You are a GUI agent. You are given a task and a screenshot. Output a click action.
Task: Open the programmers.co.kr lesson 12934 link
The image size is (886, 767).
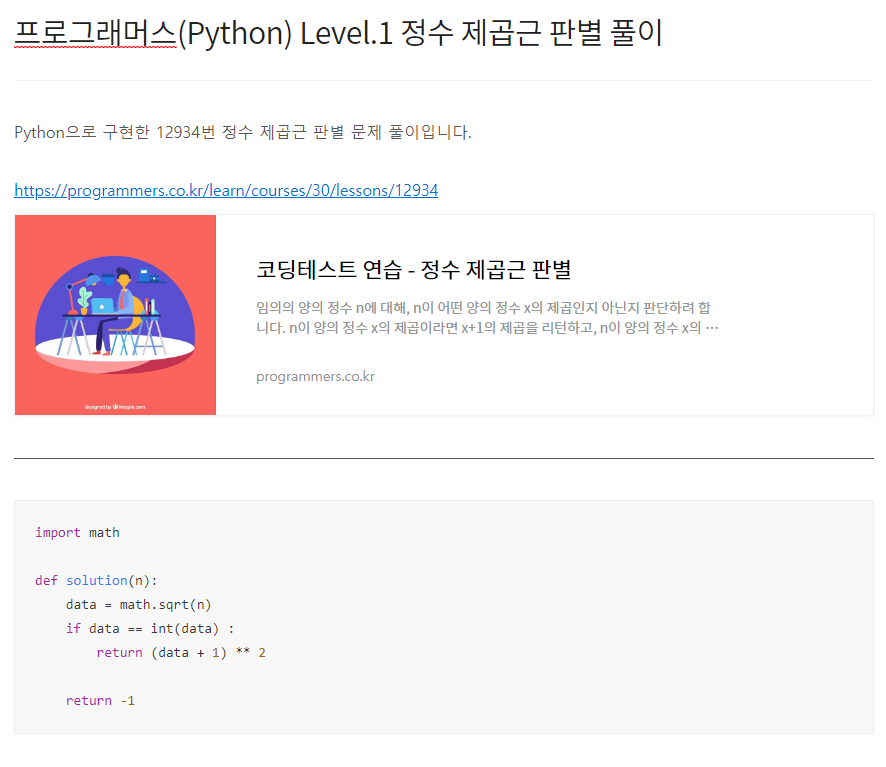(226, 190)
